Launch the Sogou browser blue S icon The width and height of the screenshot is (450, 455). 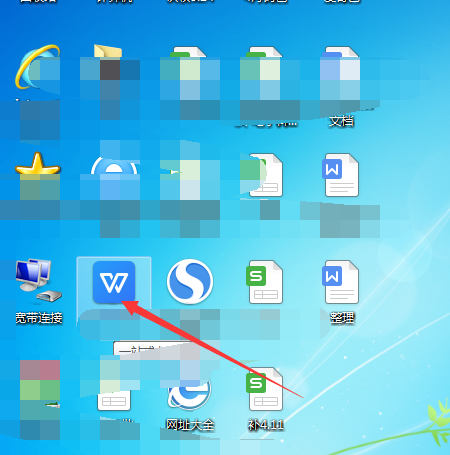click(x=190, y=282)
